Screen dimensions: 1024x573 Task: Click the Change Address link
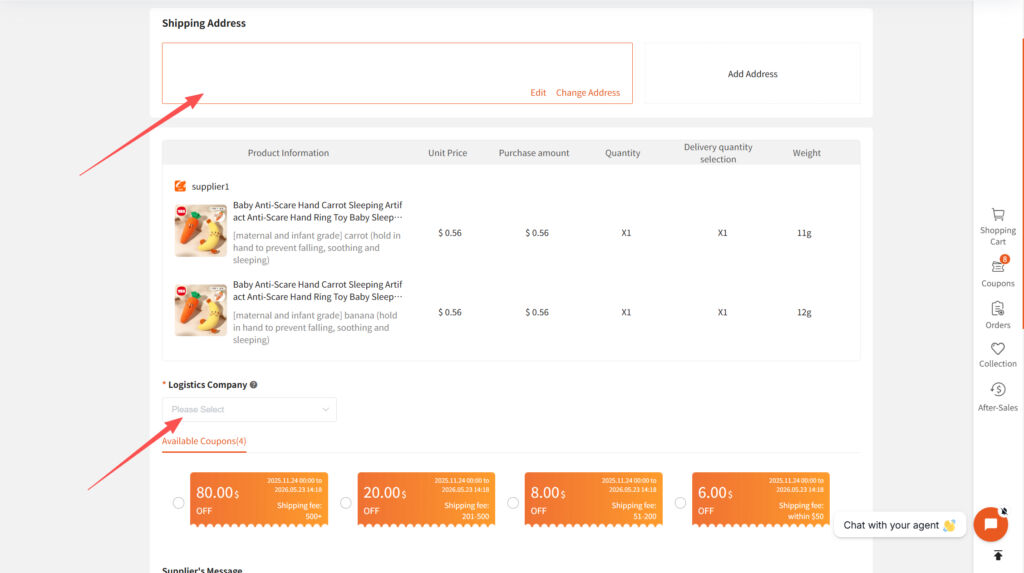588,93
